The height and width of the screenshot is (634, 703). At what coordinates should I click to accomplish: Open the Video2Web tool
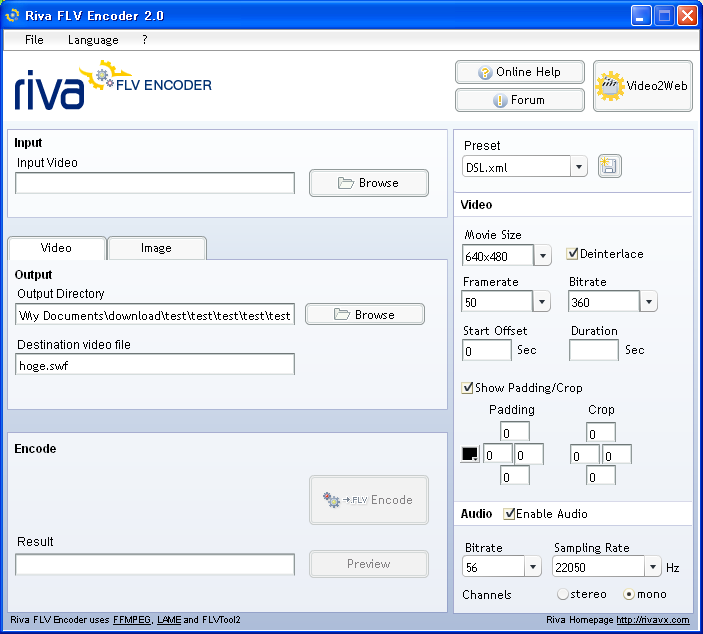642,86
